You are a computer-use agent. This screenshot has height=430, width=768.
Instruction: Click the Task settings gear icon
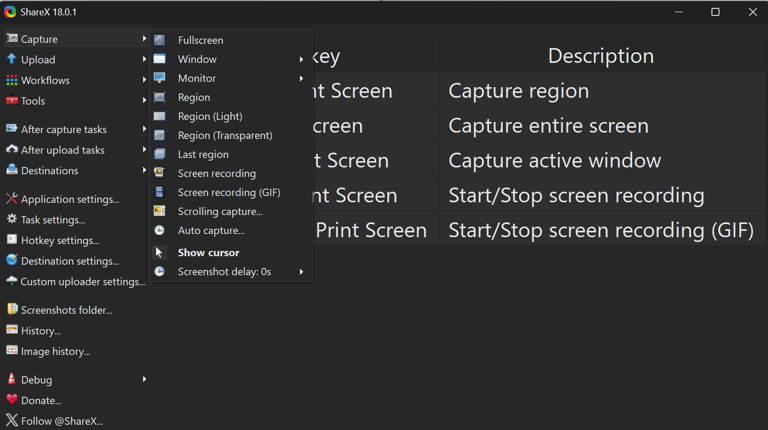coord(12,219)
